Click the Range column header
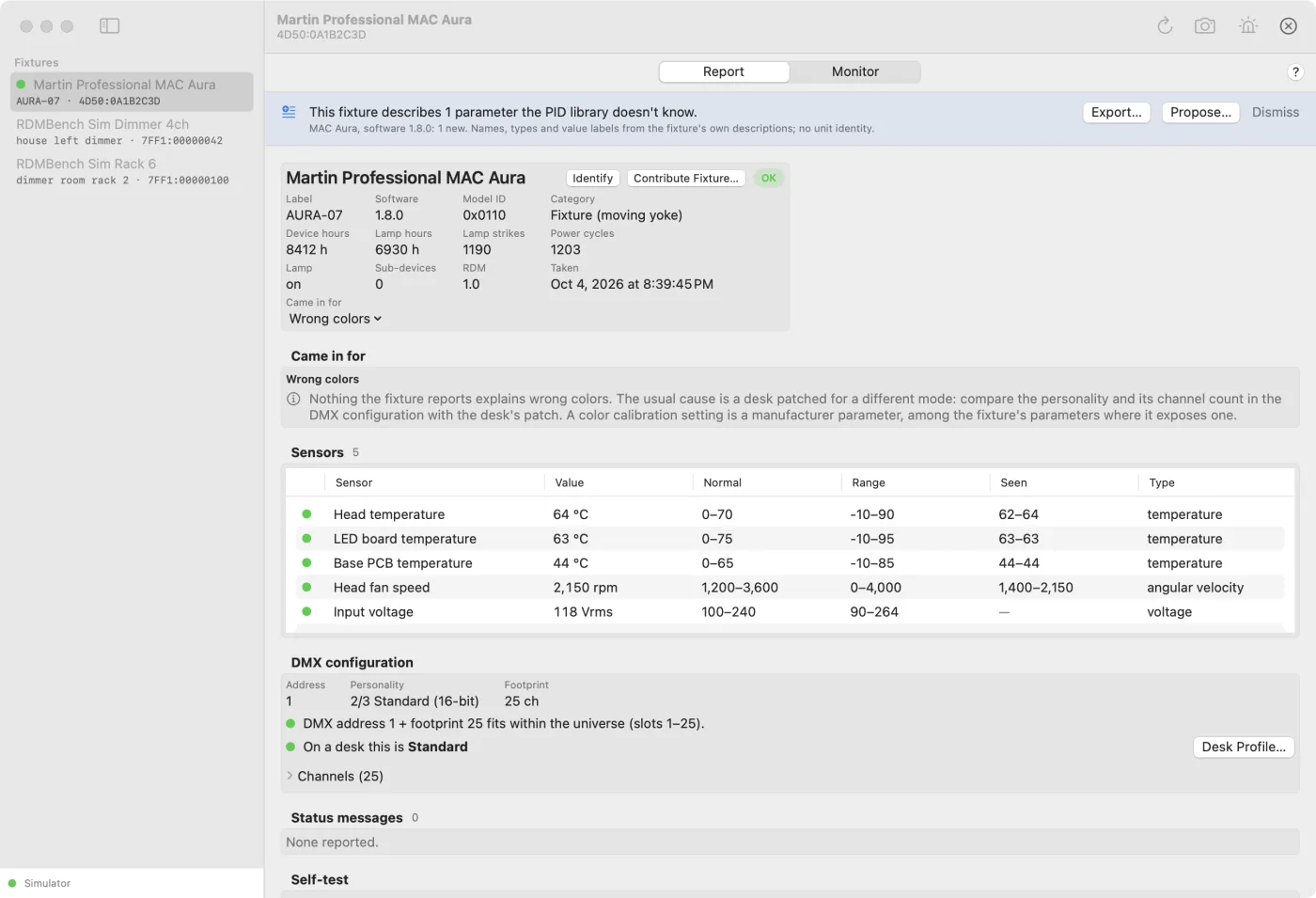The image size is (1316, 898). [x=916, y=483]
